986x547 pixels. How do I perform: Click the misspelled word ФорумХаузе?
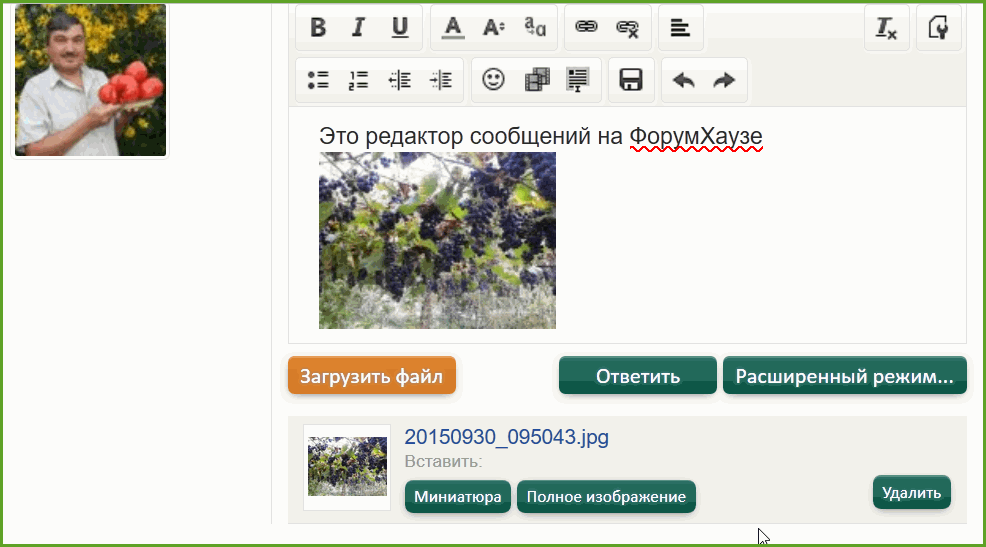pyautogui.click(x=696, y=136)
